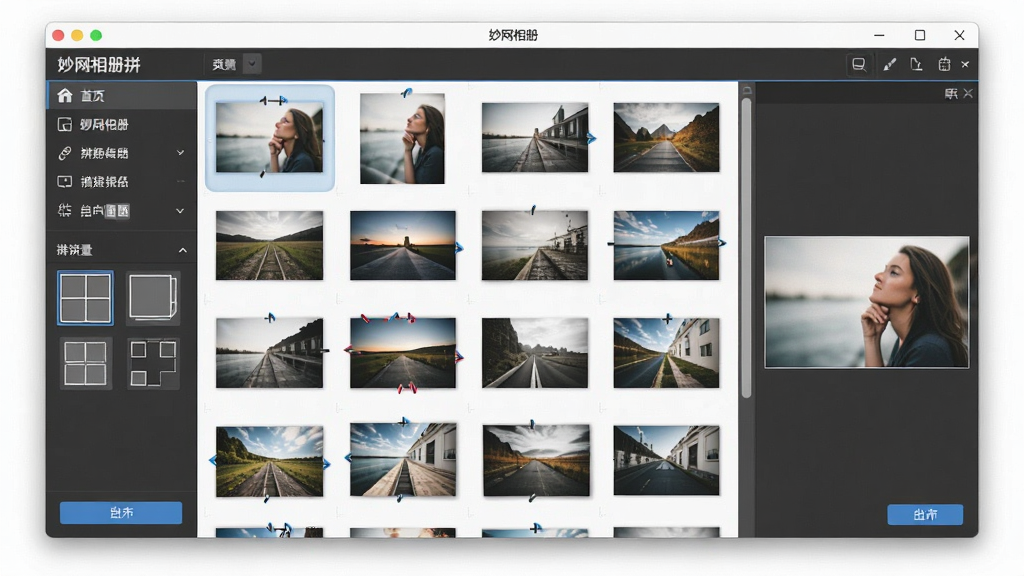Open the 首页 home page menu item

coord(121,95)
